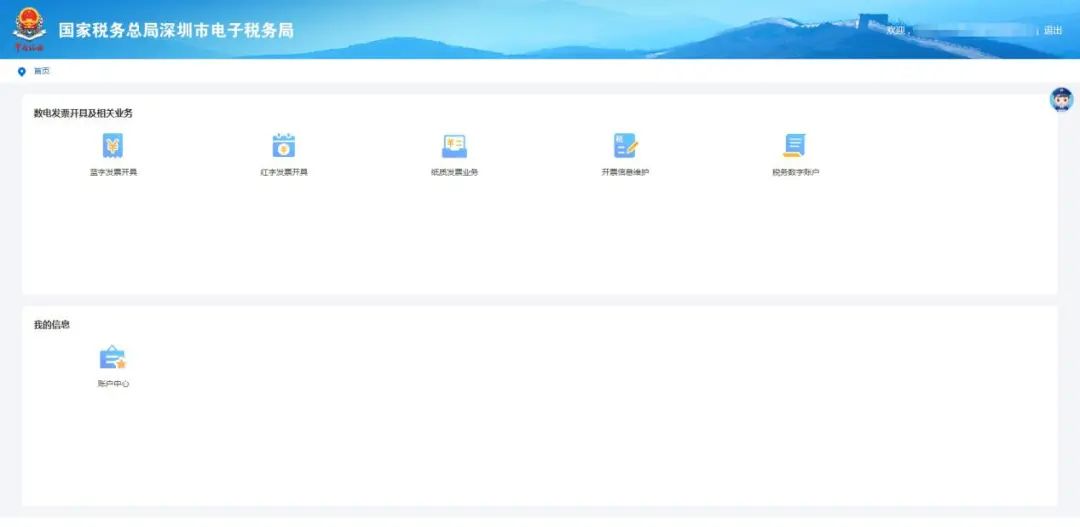Open the 蓝字发票开具 blue invoice icon

[113, 146]
